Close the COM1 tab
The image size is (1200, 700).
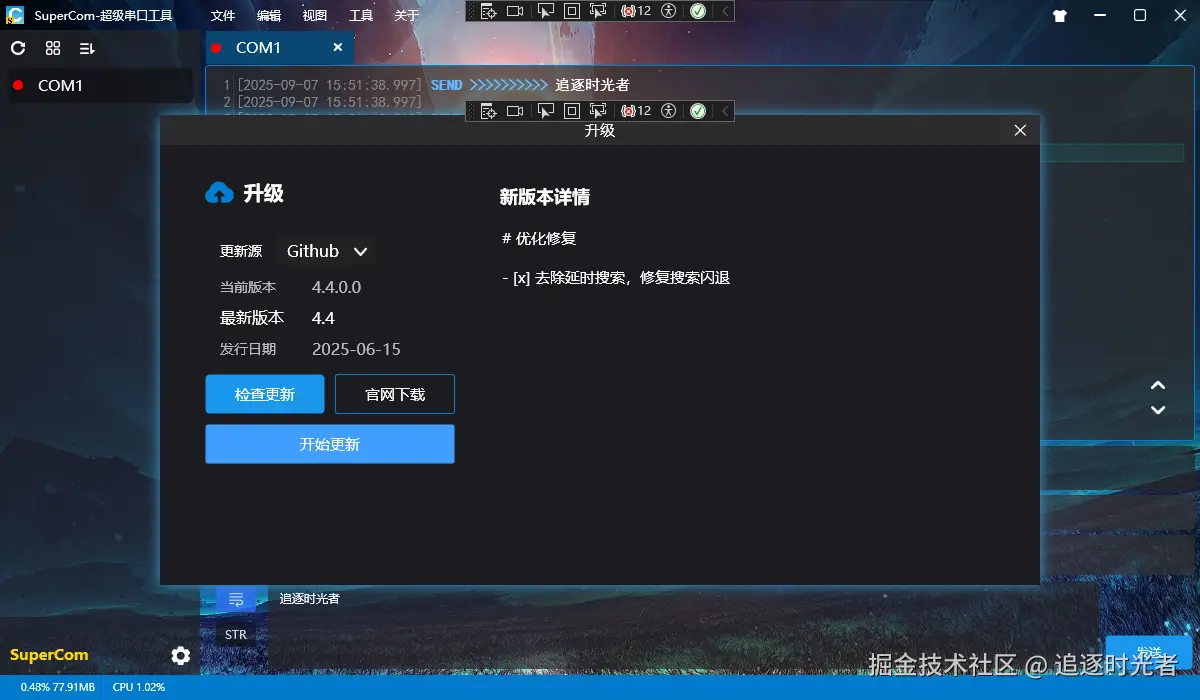(337, 47)
